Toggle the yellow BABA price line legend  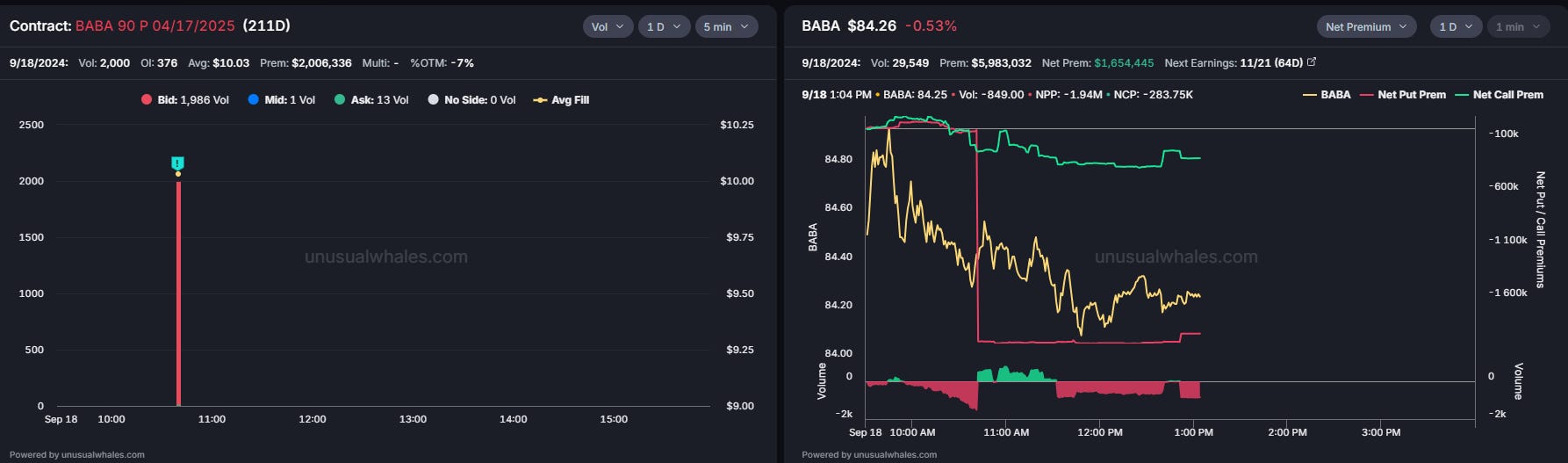pos(1327,95)
